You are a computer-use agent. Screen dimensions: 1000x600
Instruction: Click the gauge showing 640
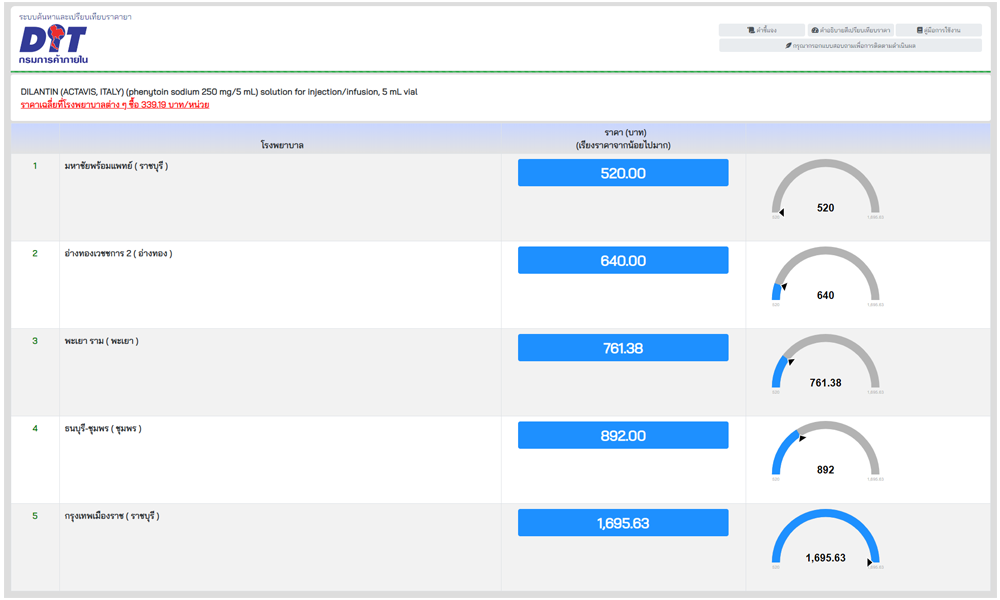(826, 276)
